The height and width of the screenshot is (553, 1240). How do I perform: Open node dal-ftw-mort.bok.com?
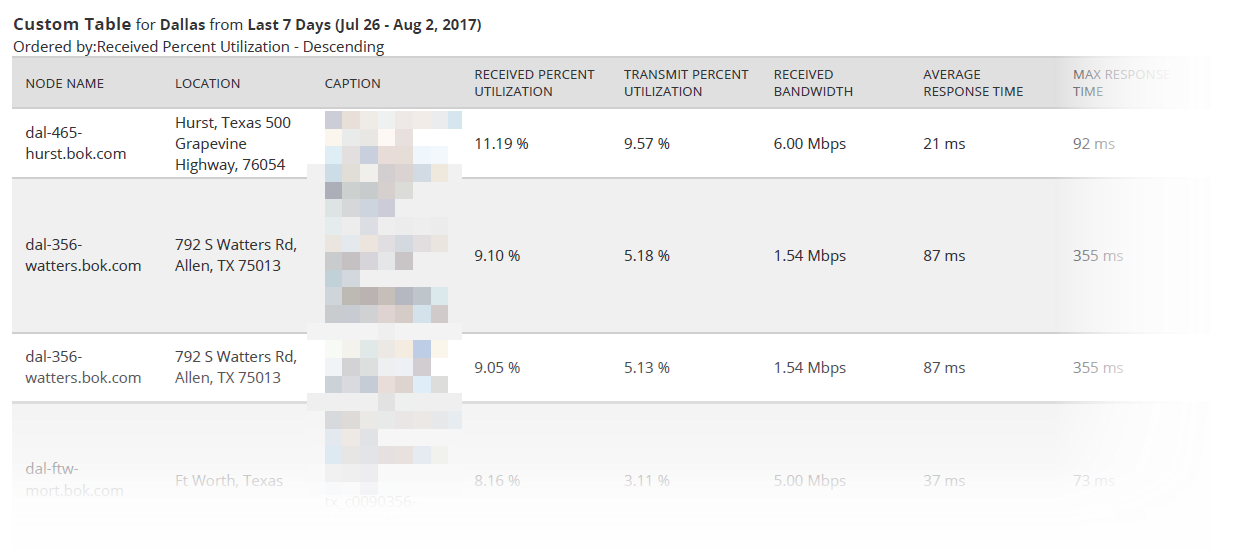[x=74, y=480]
